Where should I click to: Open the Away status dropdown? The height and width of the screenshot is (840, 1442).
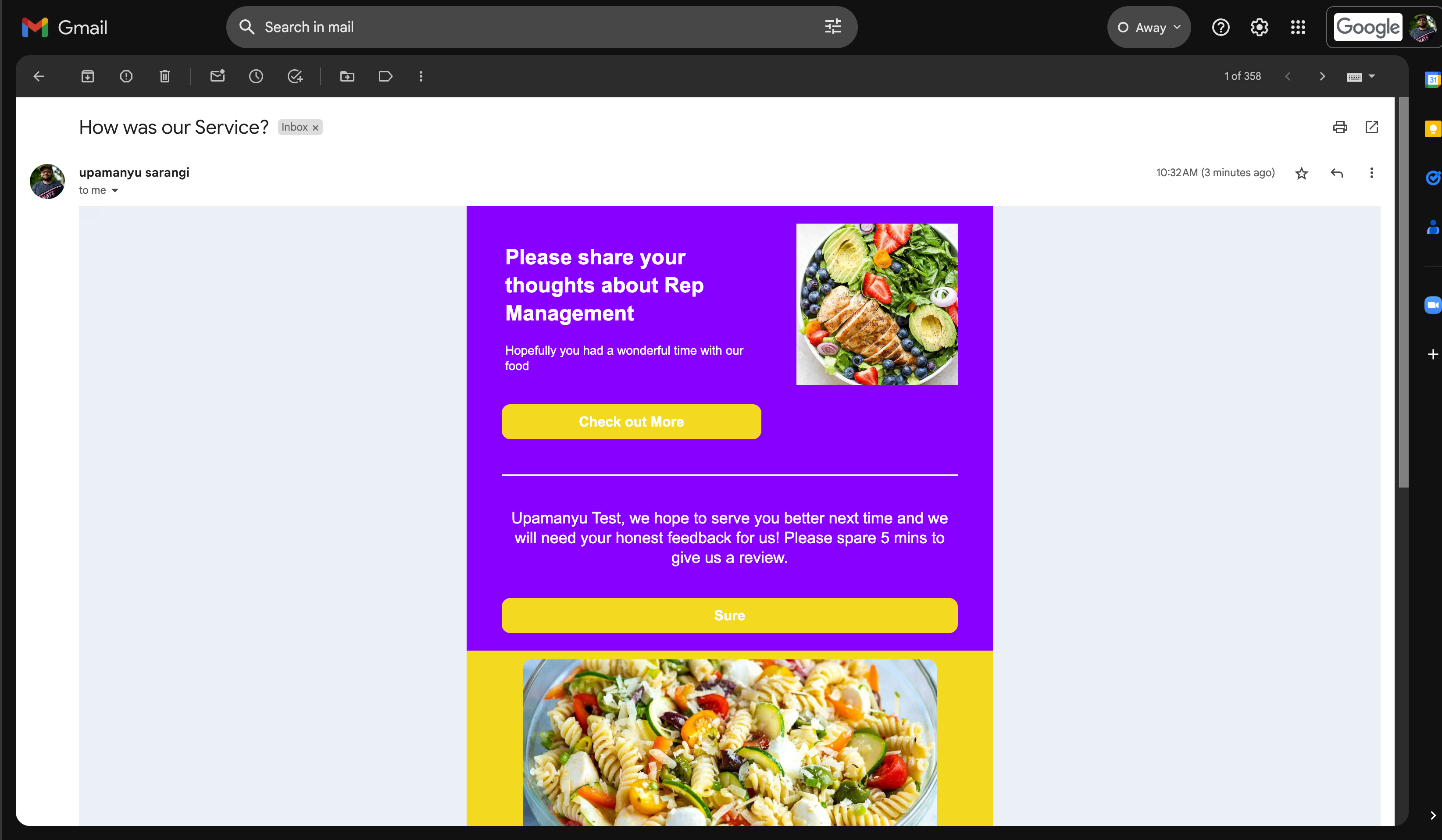[x=1149, y=28]
